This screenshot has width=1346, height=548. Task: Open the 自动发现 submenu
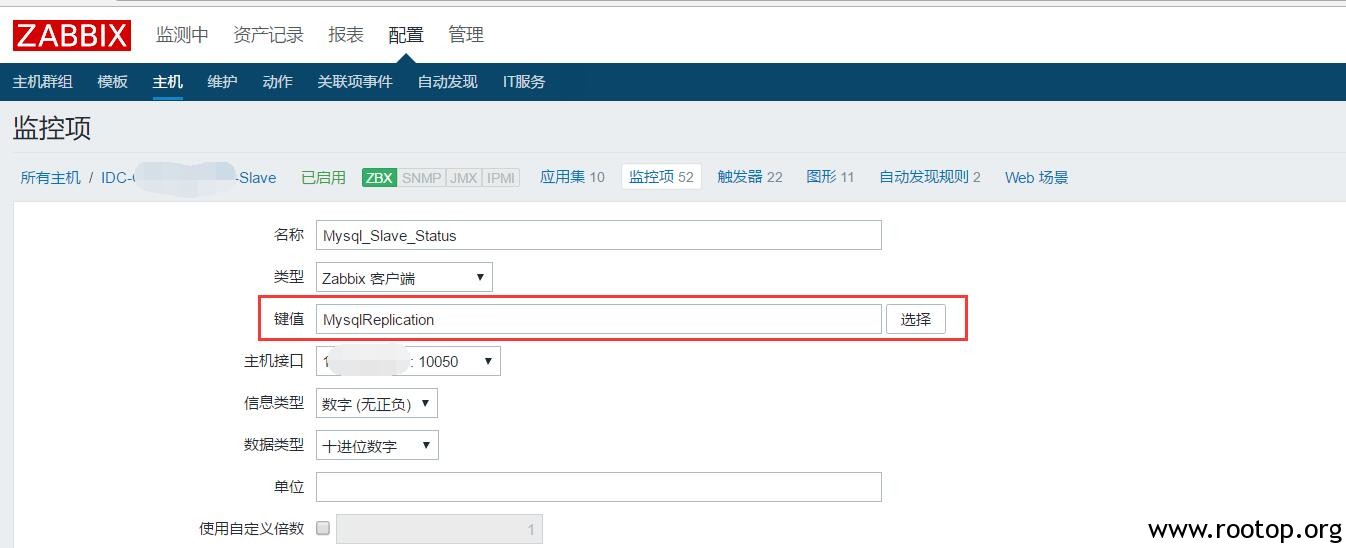(448, 82)
